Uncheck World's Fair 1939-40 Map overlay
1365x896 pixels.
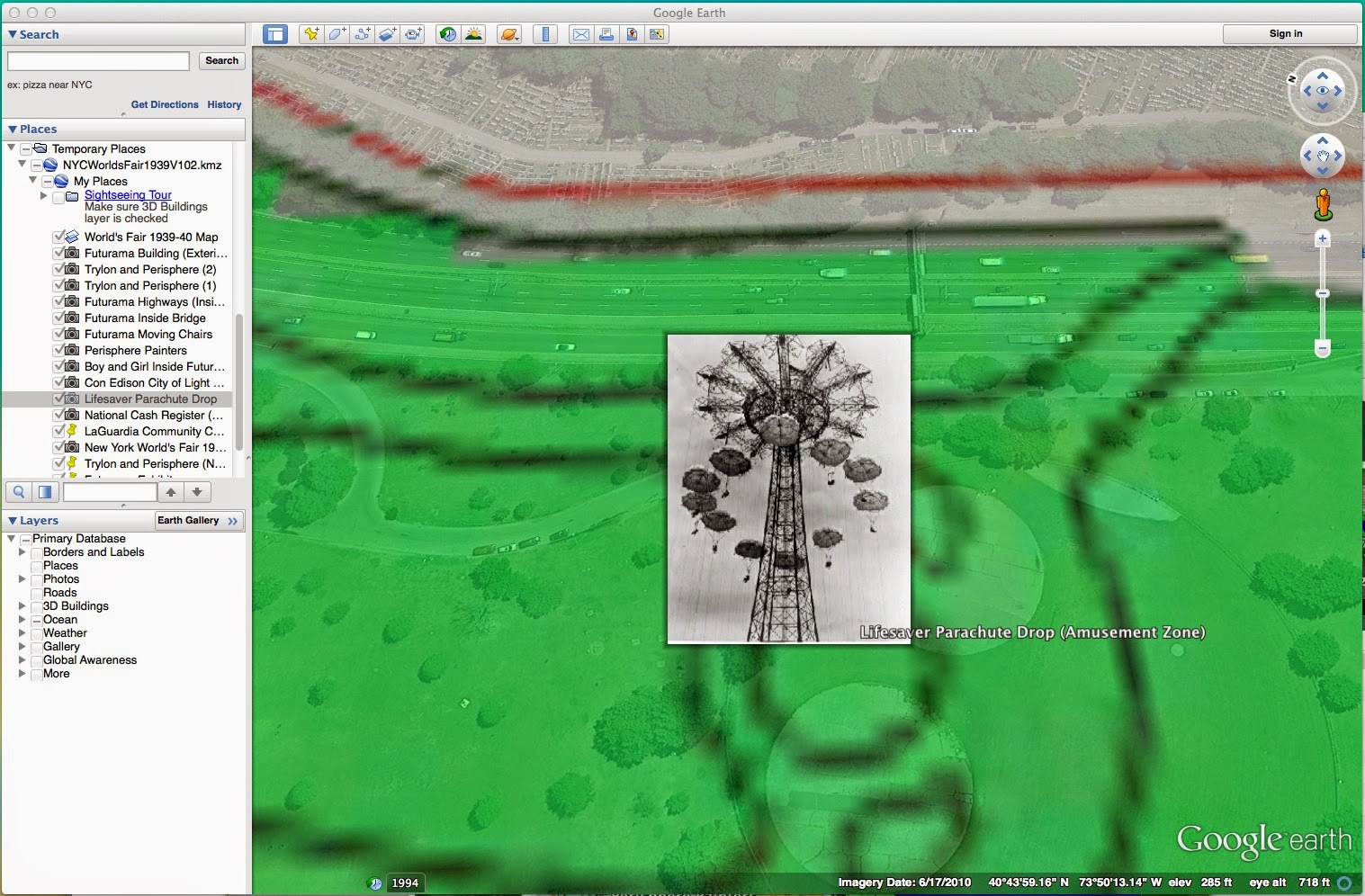58,237
